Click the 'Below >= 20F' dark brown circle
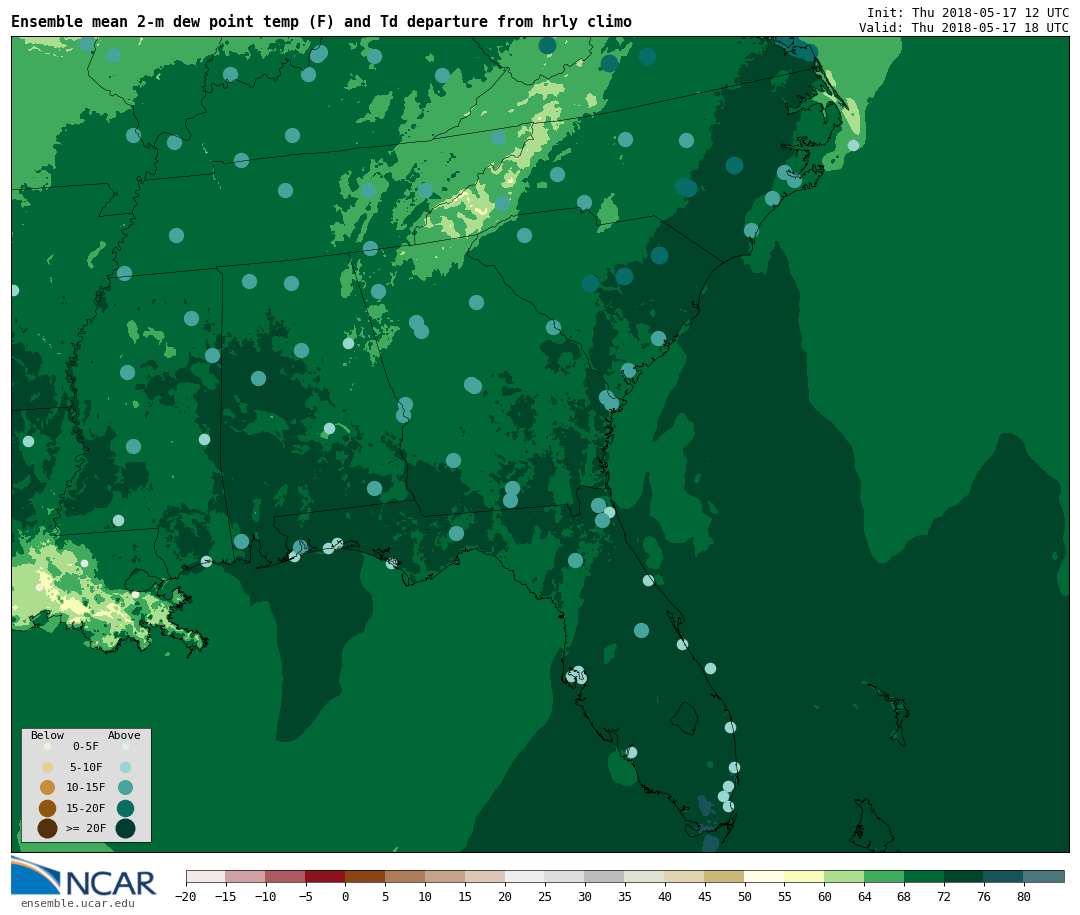This screenshot has width=1080, height=915. (48, 828)
